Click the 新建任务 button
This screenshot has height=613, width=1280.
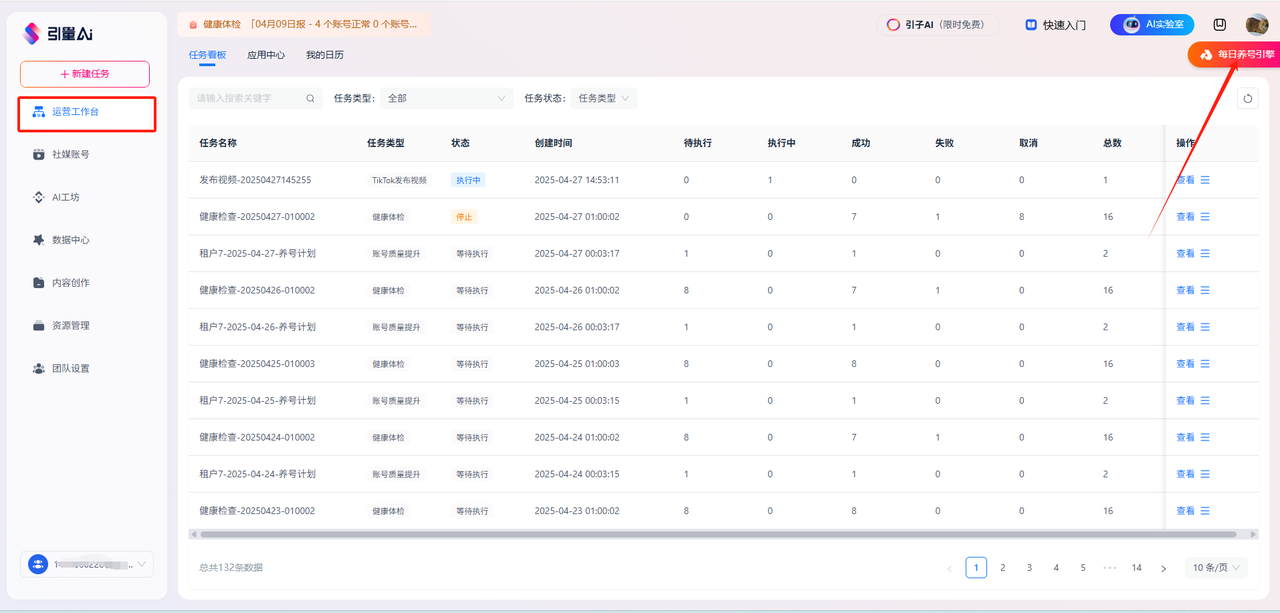click(x=85, y=74)
